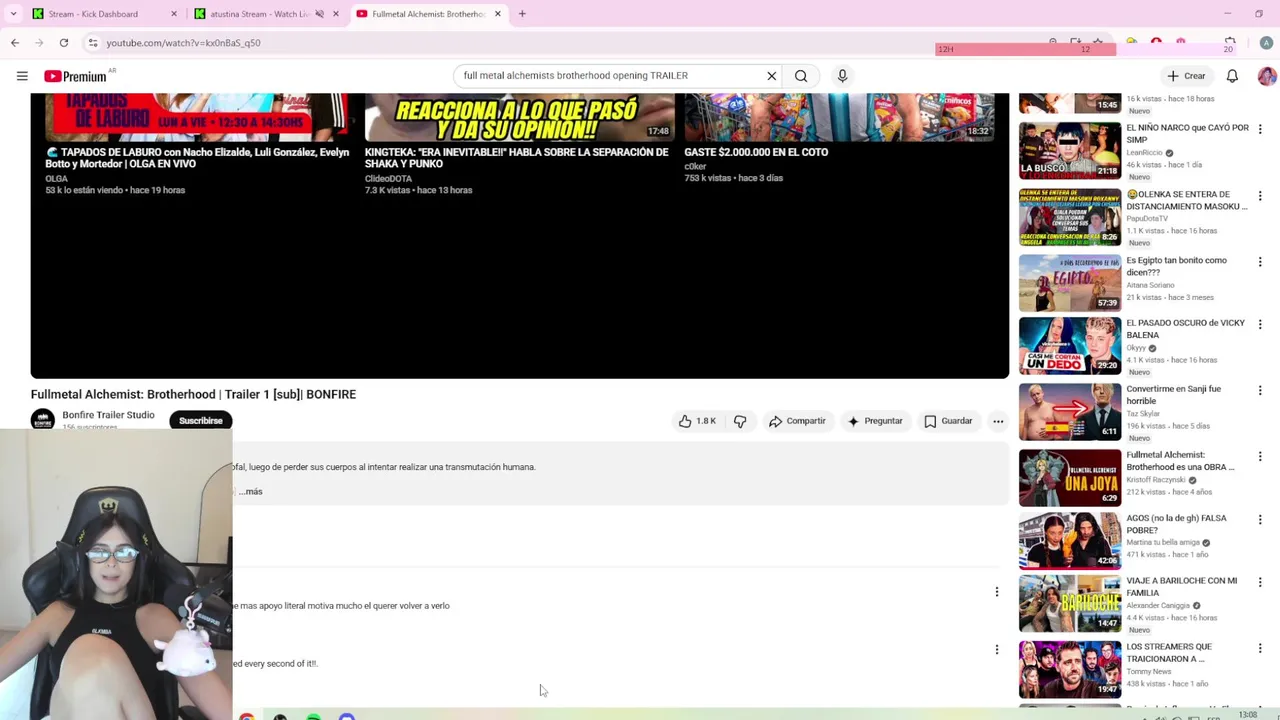Viewport: 1280px width, 720px height.
Task: Open more actions for the video
Action: (x=998, y=421)
